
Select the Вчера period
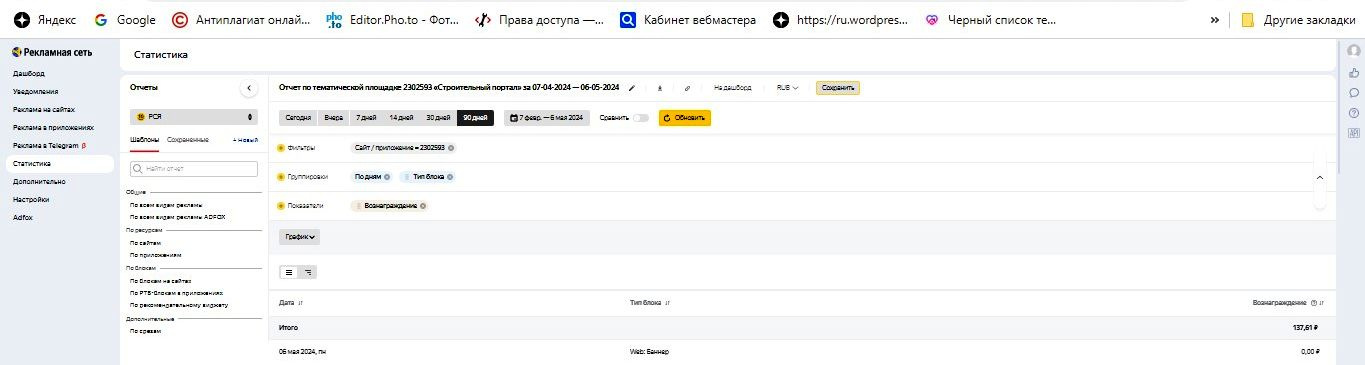click(333, 118)
